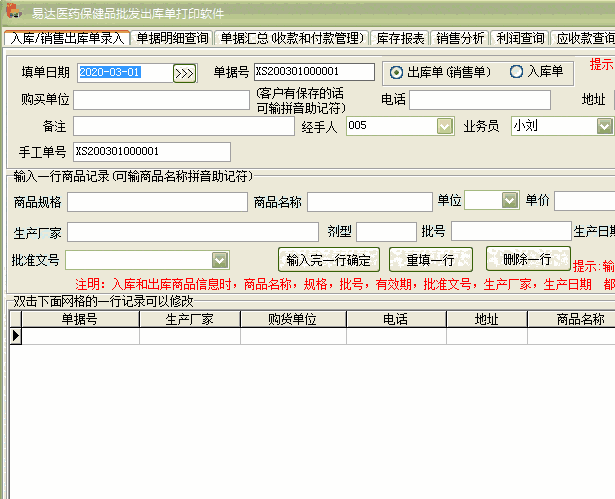Switch to 入库/销售出库单录入 tab

tap(67, 38)
